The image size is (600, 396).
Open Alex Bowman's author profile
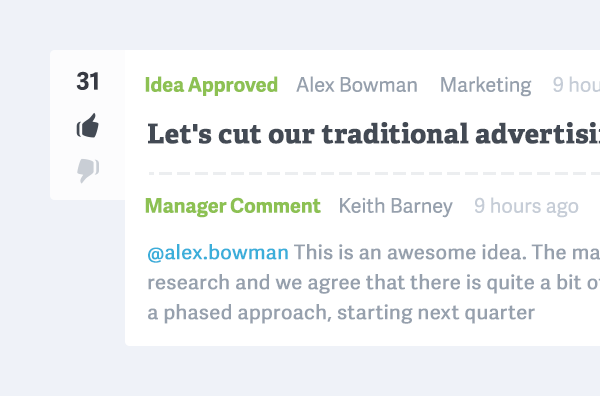[357, 85]
